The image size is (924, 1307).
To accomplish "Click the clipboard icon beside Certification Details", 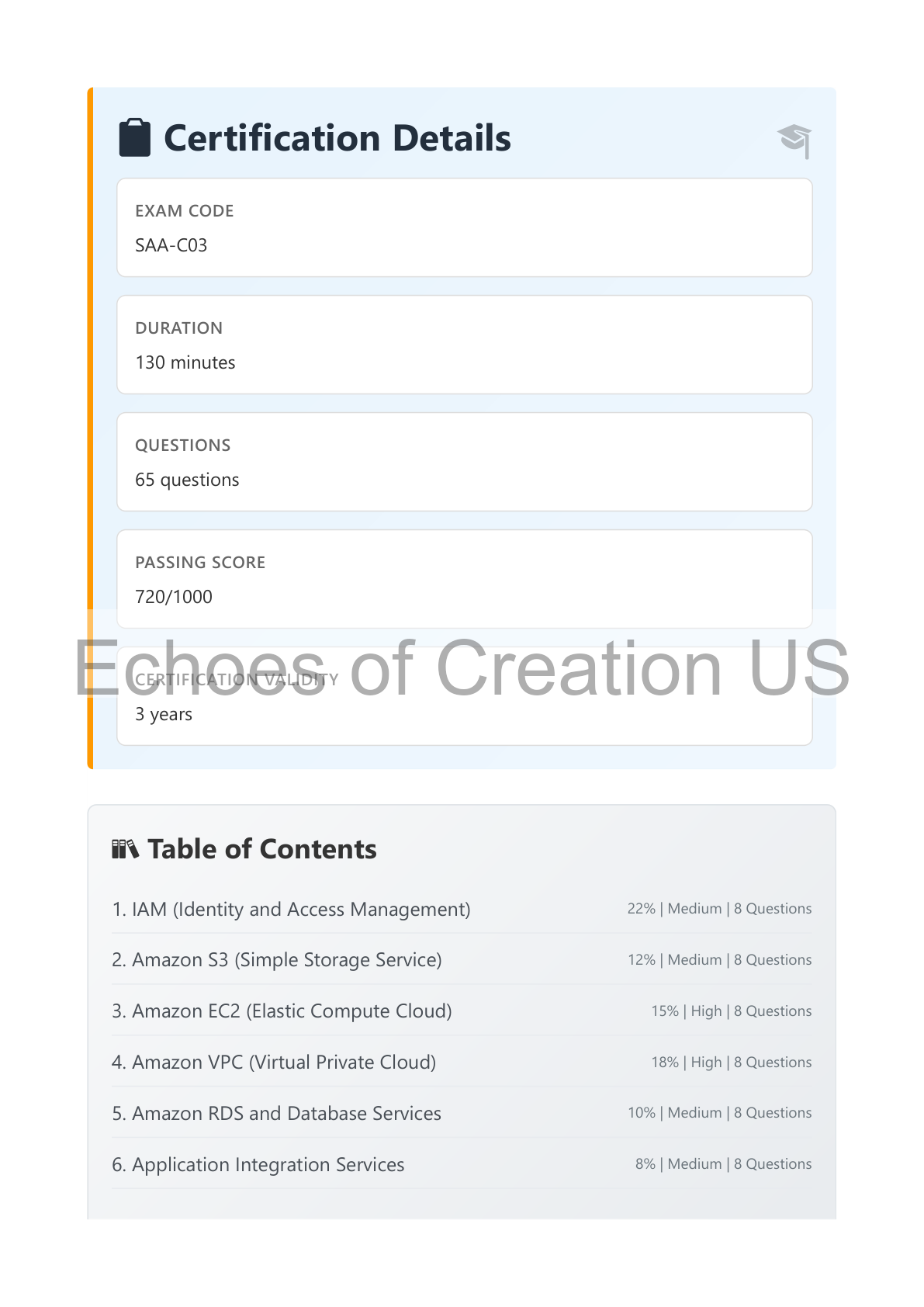I will (x=134, y=138).
